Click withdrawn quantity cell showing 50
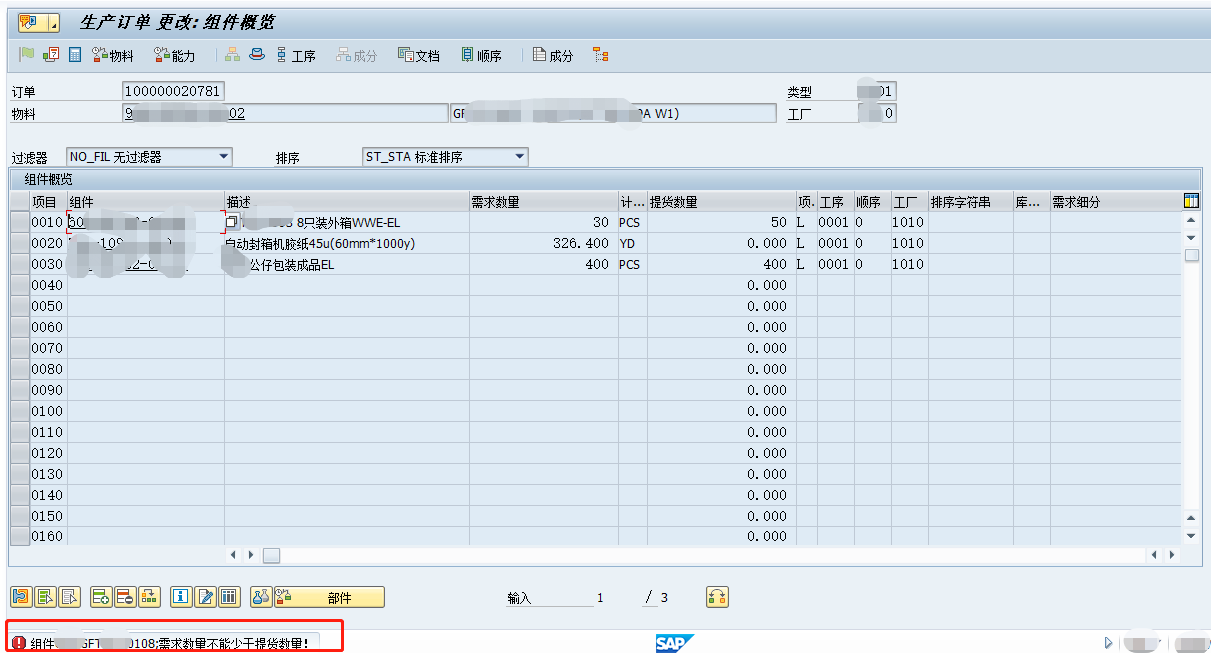Image resolution: width=1211 pixels, height=653 pixels. coord(721,222)
